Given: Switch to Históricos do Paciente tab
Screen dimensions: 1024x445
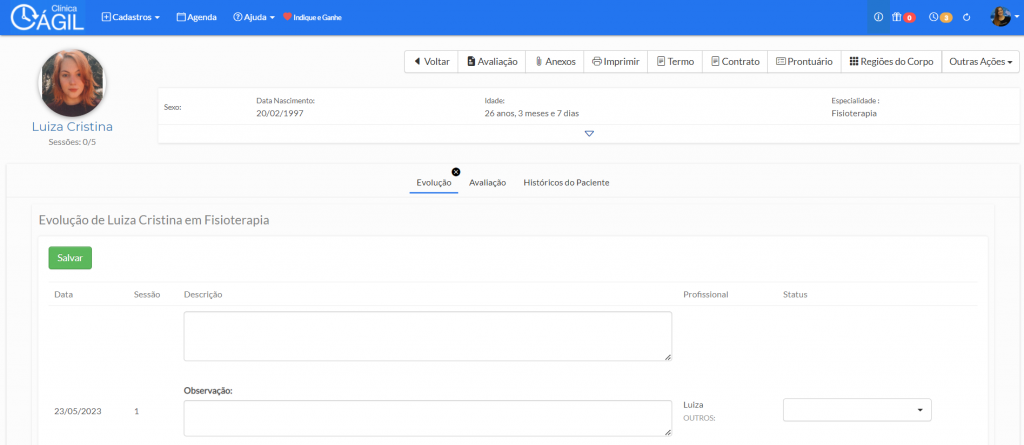Looking at the screenshot, I should pos(566,183).
